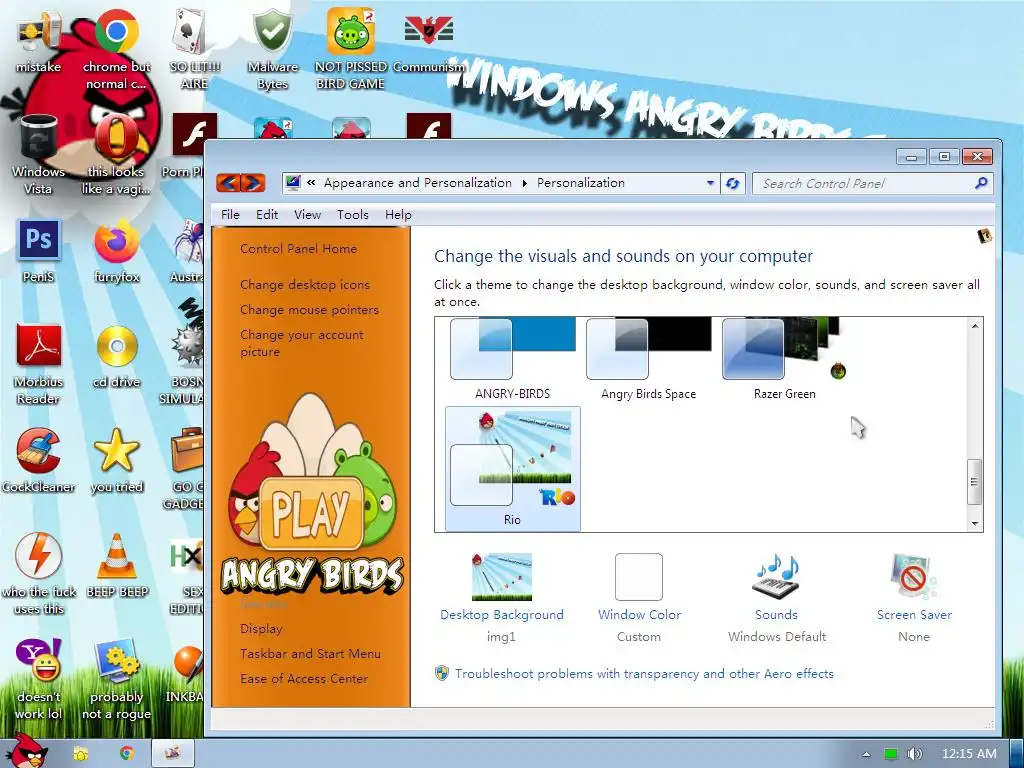Viewport: 1024px width, 768px height.
Task: Open the Troubleshoot transparency problems link
Action: tap(645, 673)
